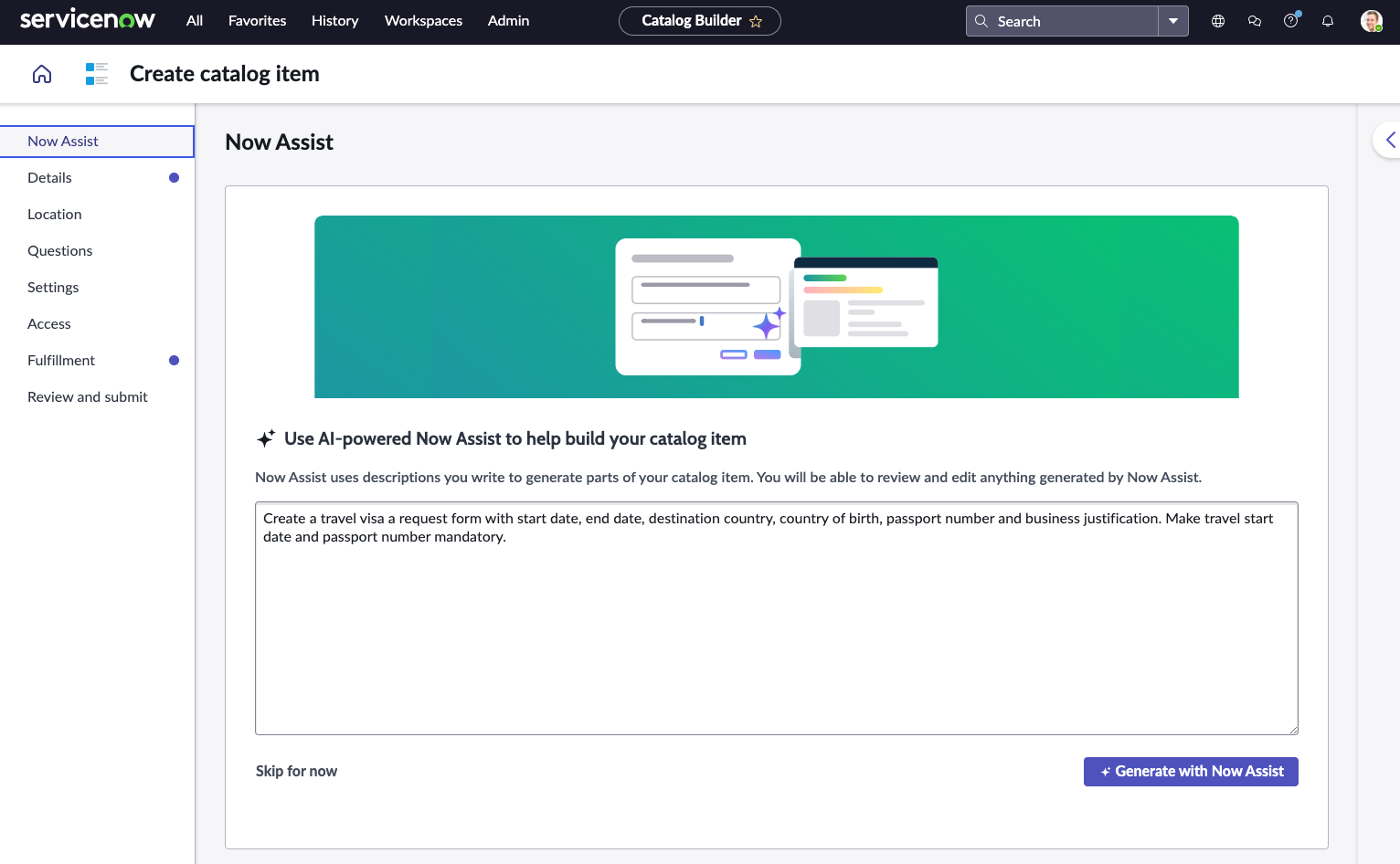Click the catalog item list icon
This screenshot has height=864, width=1400.
tap(97, 74)
